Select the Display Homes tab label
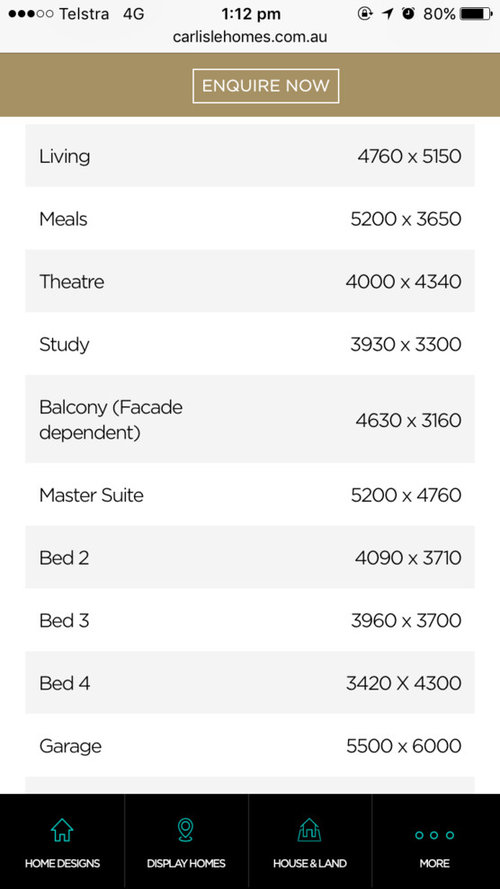The width and height of the screenshot is (500, 889). point(186,863)
